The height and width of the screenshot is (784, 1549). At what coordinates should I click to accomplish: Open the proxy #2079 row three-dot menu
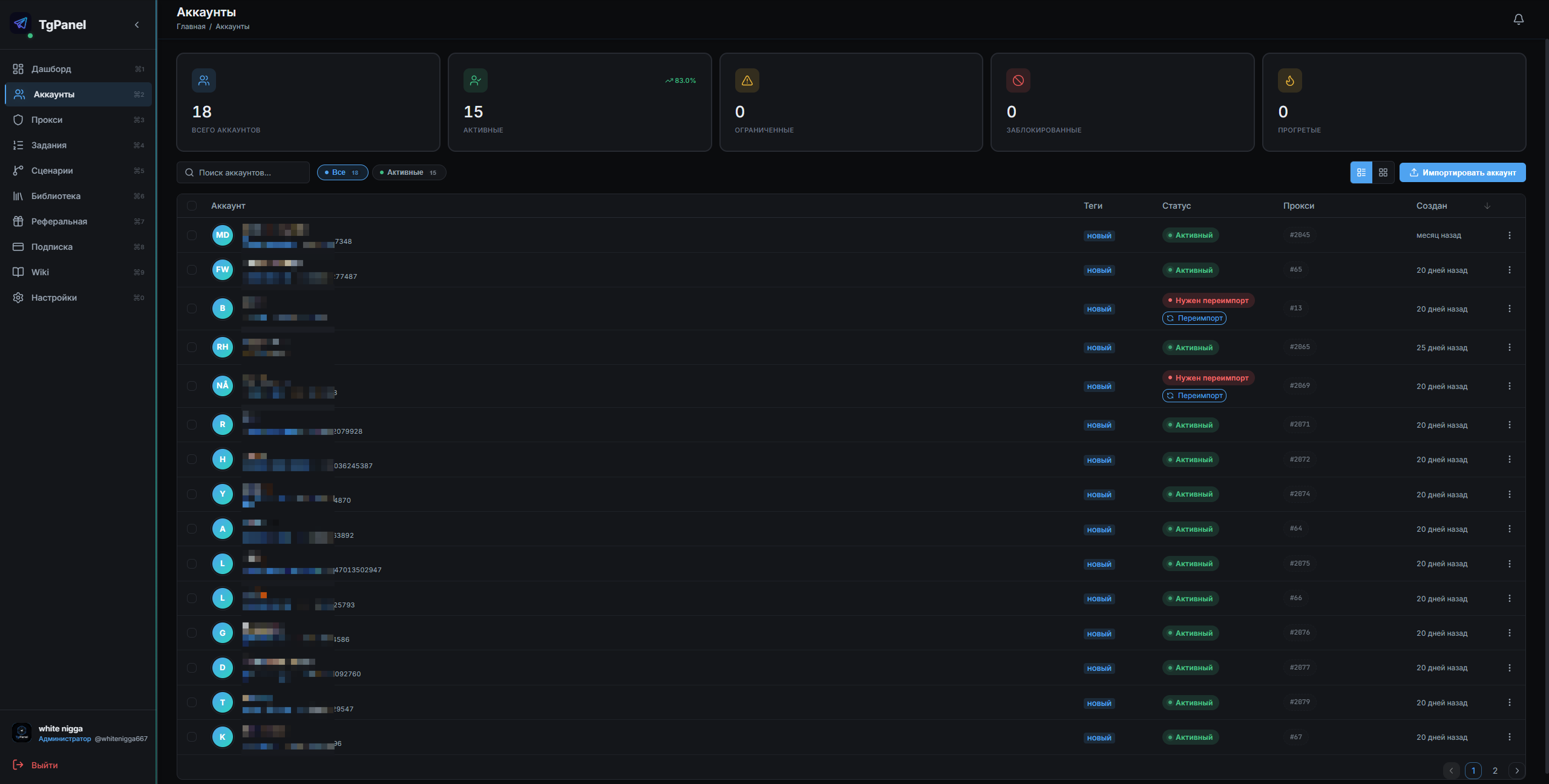point(1510,702)
